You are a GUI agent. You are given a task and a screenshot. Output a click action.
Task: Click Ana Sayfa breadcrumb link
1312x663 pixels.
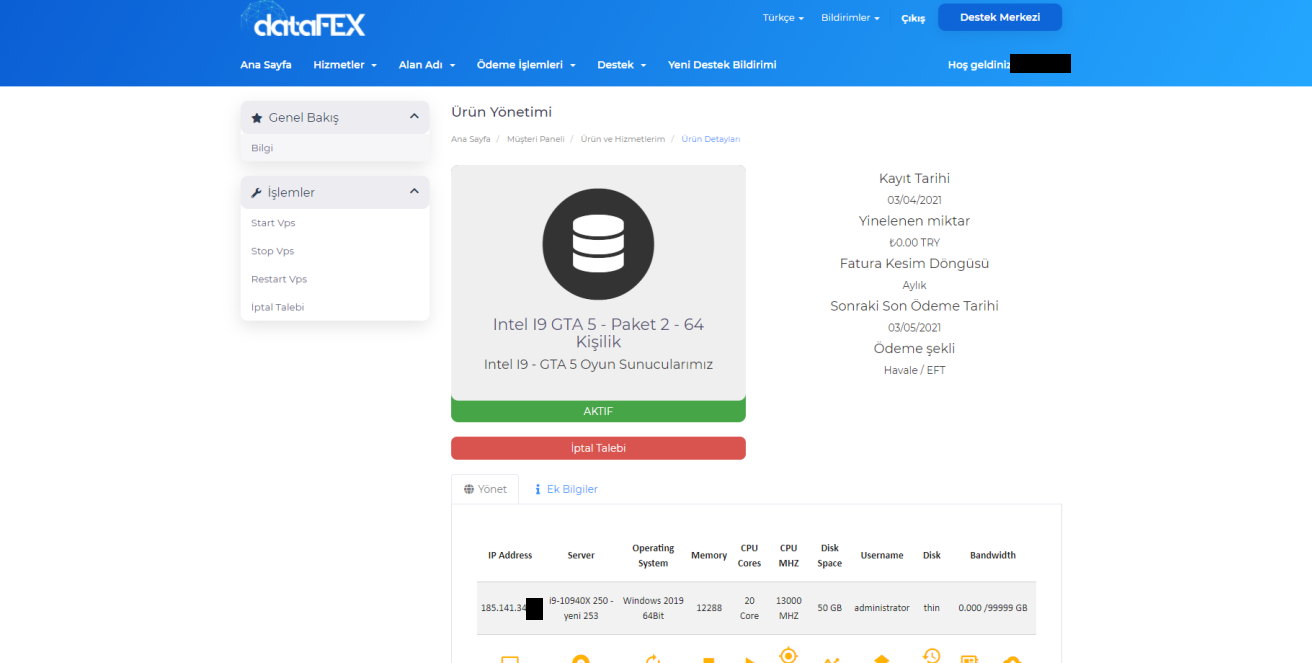pyautogui.click(x=470, y=139)
